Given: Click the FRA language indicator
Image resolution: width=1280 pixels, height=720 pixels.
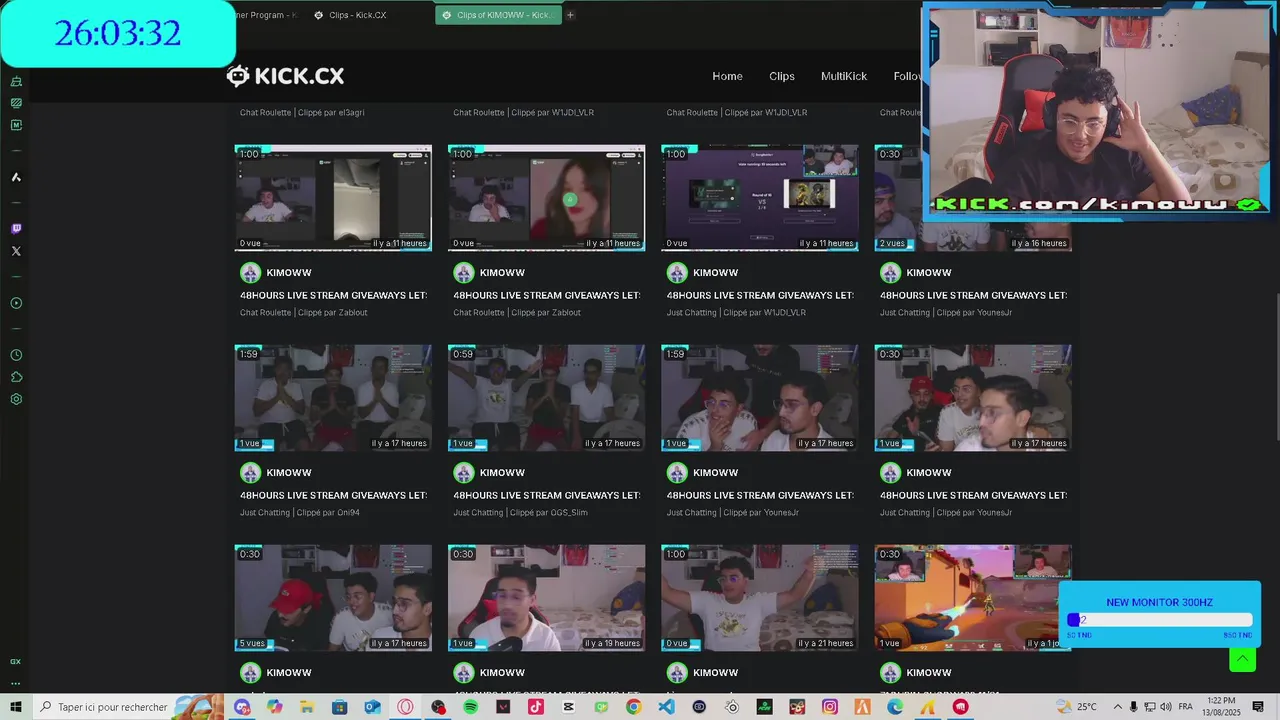Looking at the screenshot, I should (x=1186, y=707).
